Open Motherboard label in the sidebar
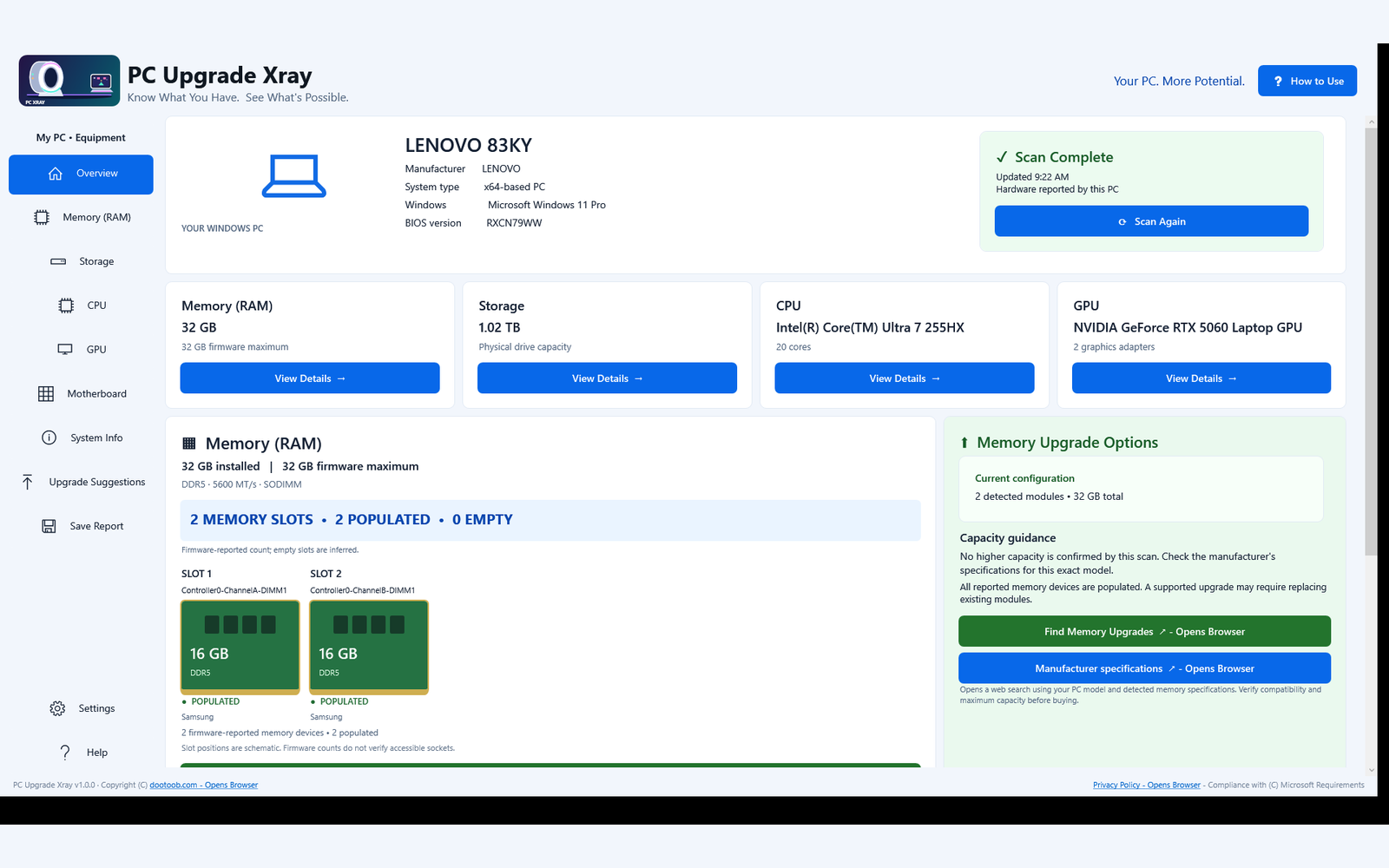This screenshot has height=868, width=1389. coord(97,394)
